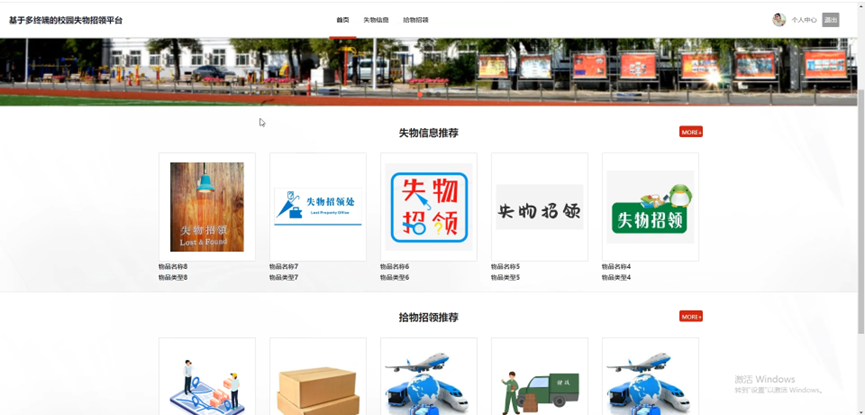Click the 失物信息推荐 section heading
This screenshot has height=415, width=865.
pyautogui.click(x=429, y=133)
